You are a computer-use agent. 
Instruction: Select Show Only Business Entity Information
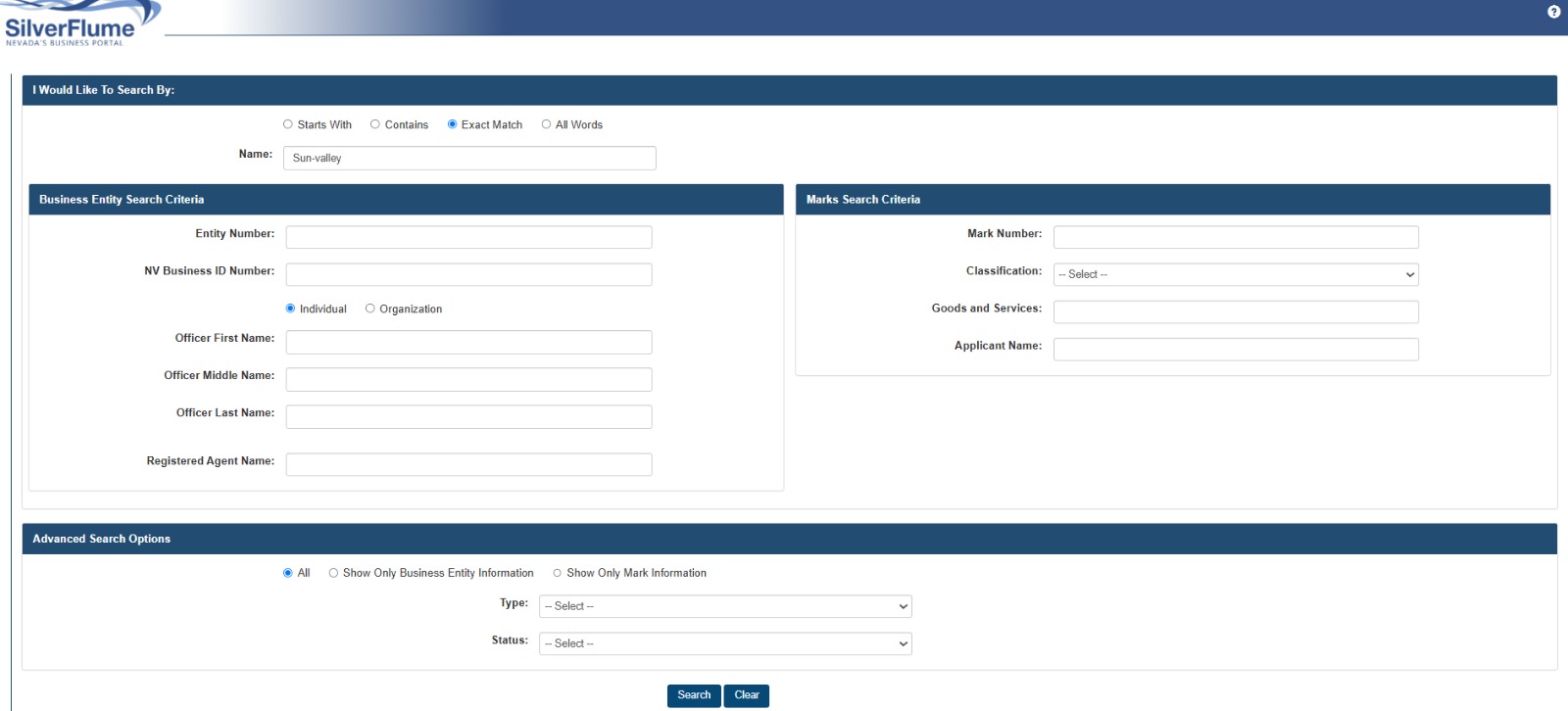click(334, 573)
